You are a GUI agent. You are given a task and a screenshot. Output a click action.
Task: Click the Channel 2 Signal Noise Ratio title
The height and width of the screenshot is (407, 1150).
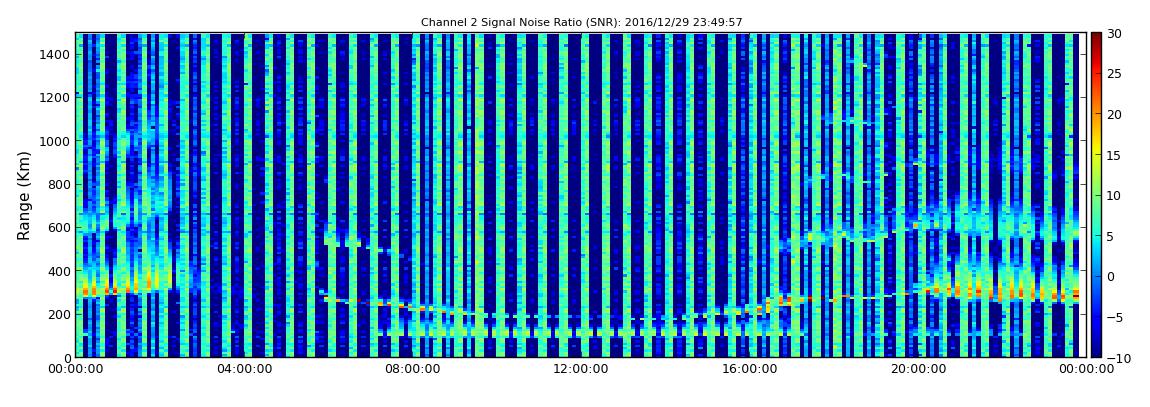(582, 23)
